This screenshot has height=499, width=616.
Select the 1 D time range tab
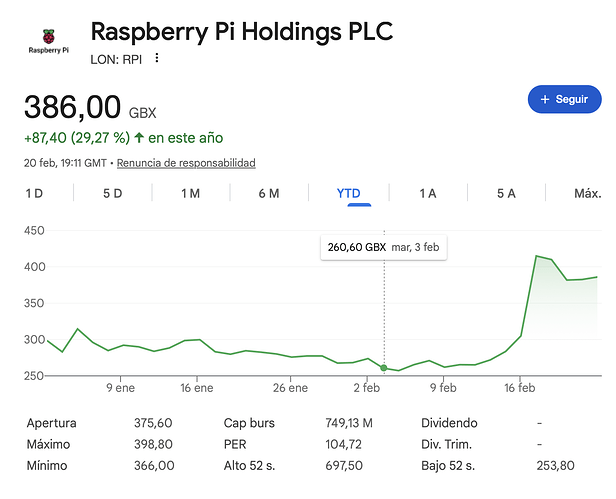pos(33,193)
